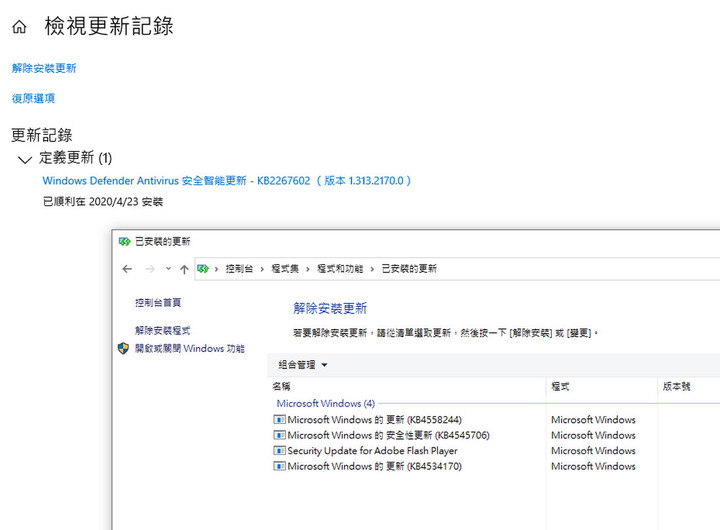Screen dimensions: 720x530
Task: Click the icon beside Adobe Flash Player update
Action: 279,451
